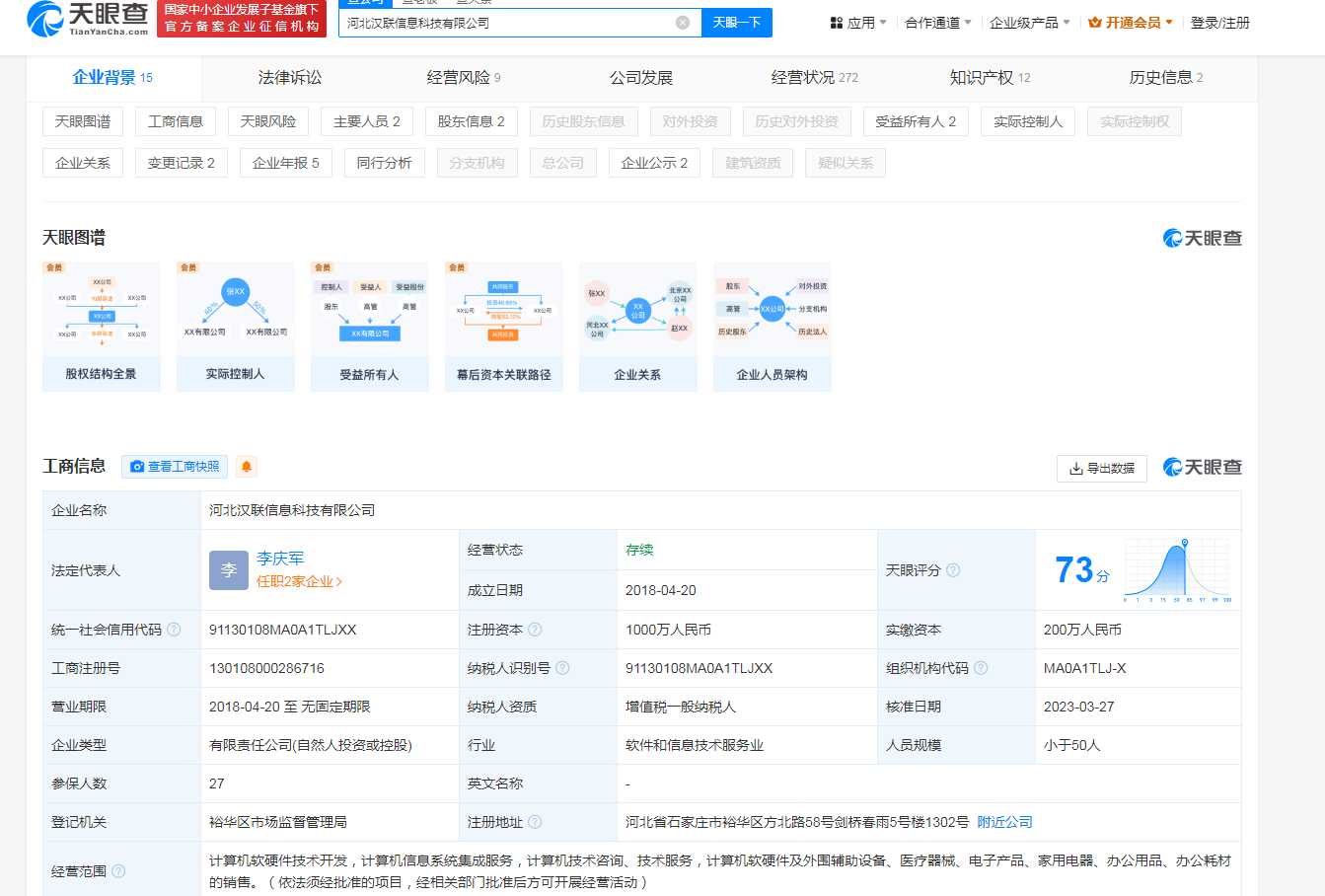
Task: Open the 受益所有人 graph thumbnail
Action: pos(370,327)
